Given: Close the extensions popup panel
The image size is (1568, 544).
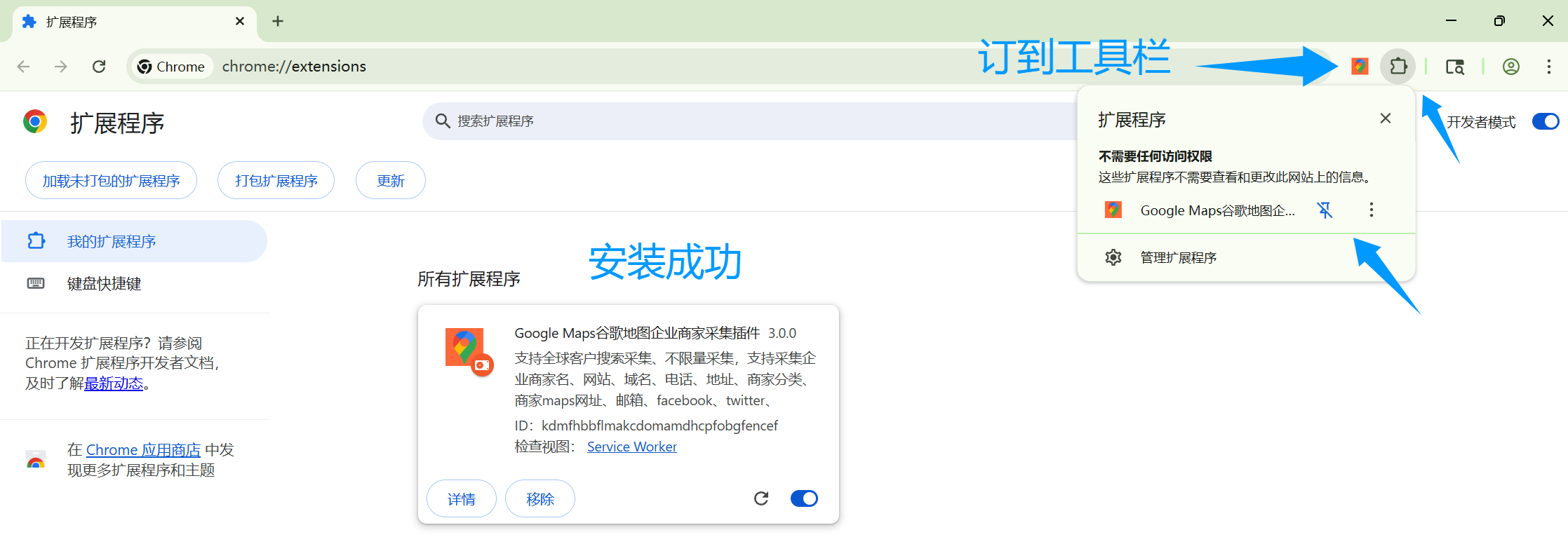Looking at the screenshot, I should [1386, 118].
